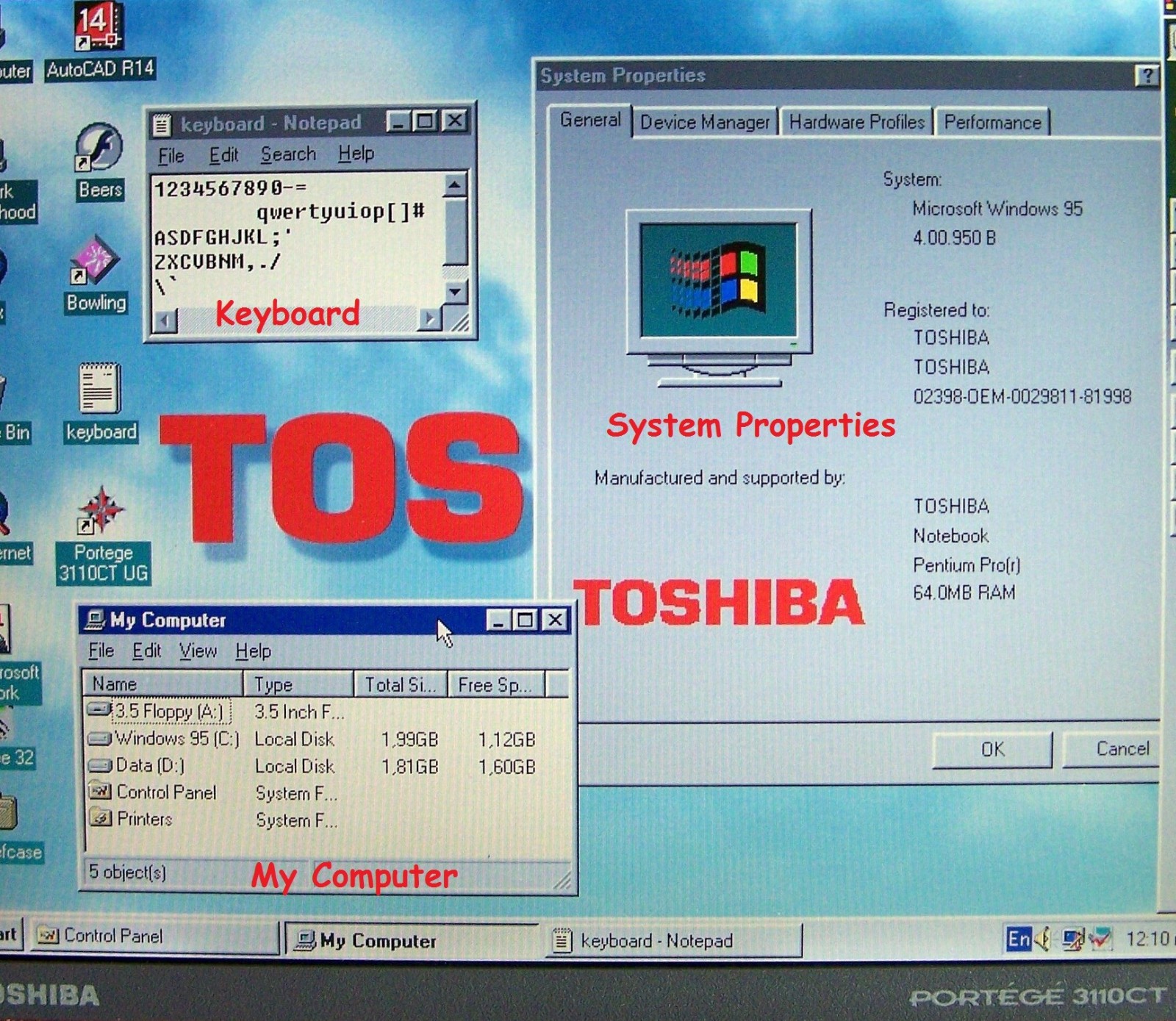Click the Notepad window title icon
This screenshot has height=1021, width=1176.
[162, 125]
